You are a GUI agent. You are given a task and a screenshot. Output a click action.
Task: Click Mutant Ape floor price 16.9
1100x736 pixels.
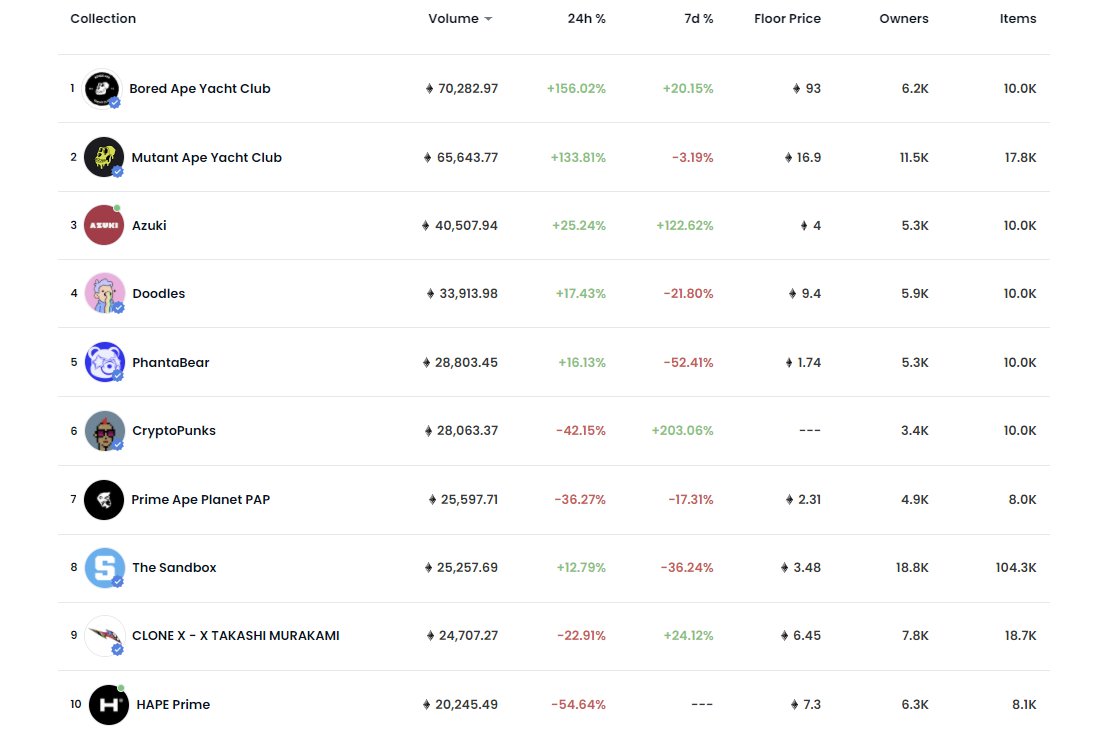(x=809, y=157)
